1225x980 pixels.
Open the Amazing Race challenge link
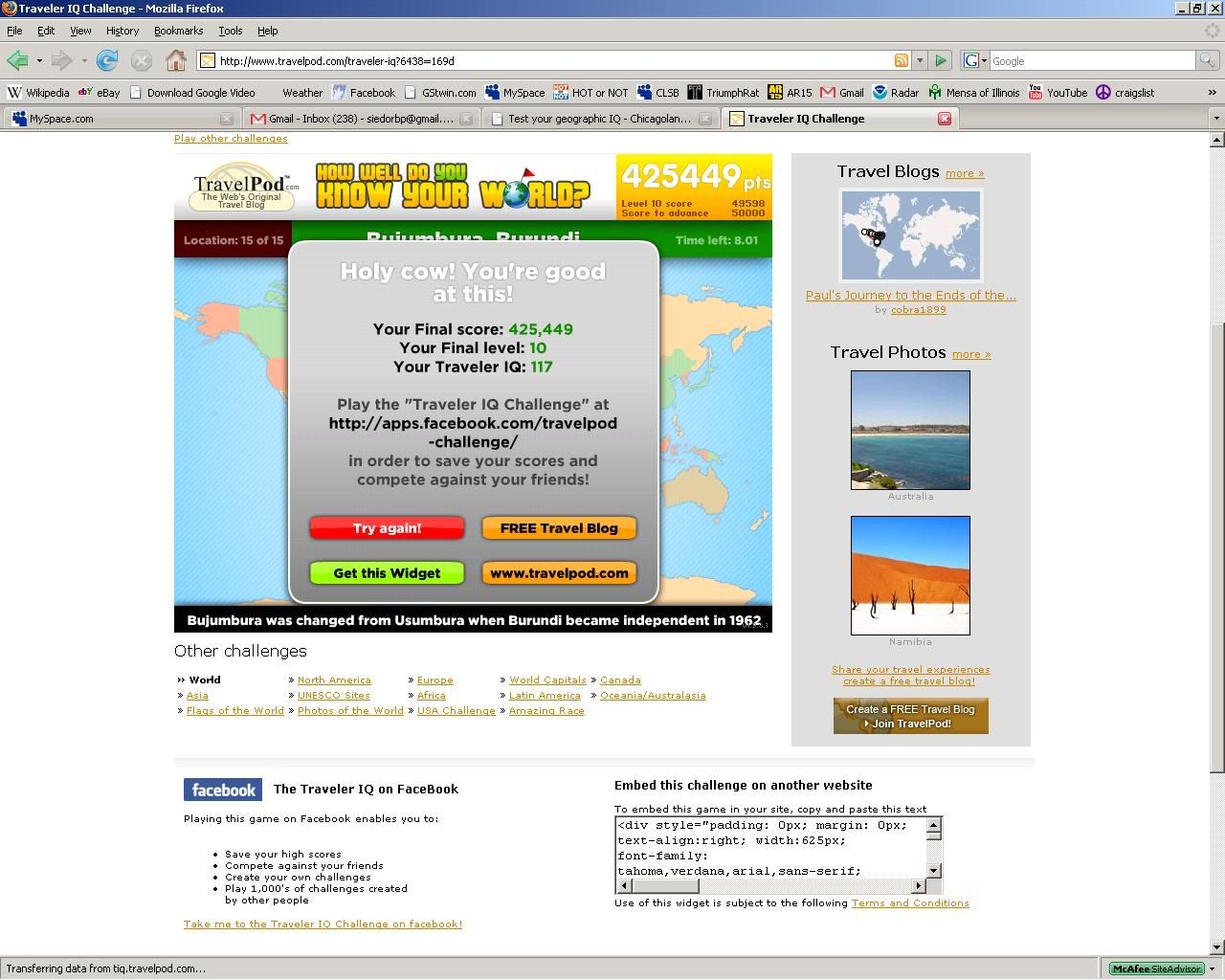click(x=546, y=711)
